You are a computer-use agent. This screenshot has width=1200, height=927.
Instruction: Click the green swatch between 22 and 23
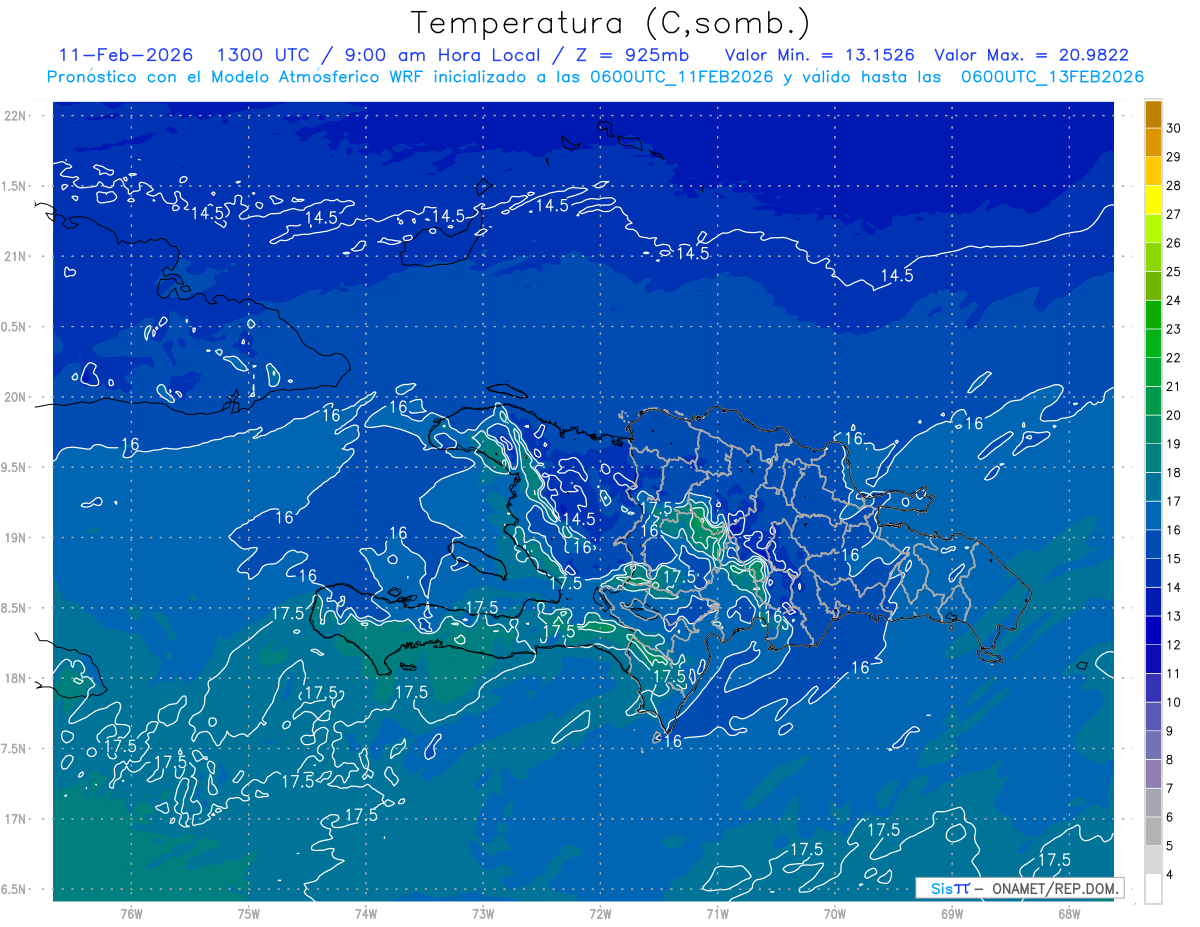[x=1153, y=343]
